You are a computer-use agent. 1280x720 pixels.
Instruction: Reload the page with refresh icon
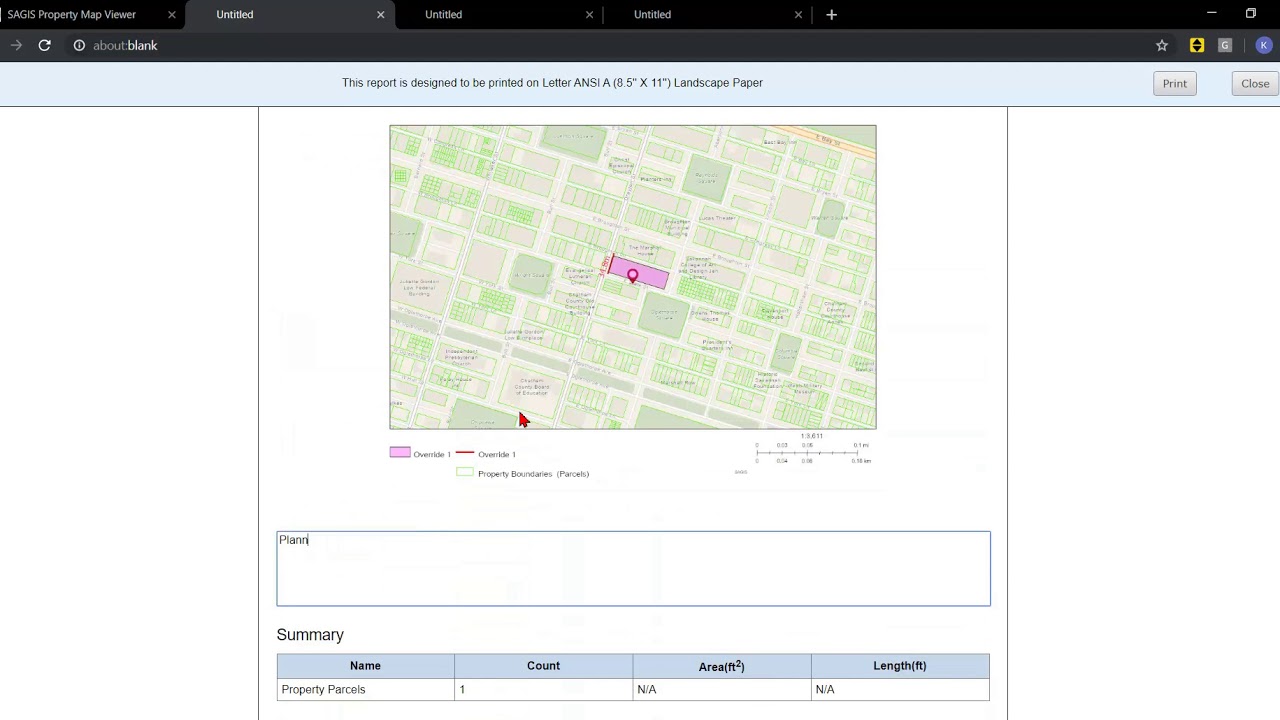coord(44,45)
